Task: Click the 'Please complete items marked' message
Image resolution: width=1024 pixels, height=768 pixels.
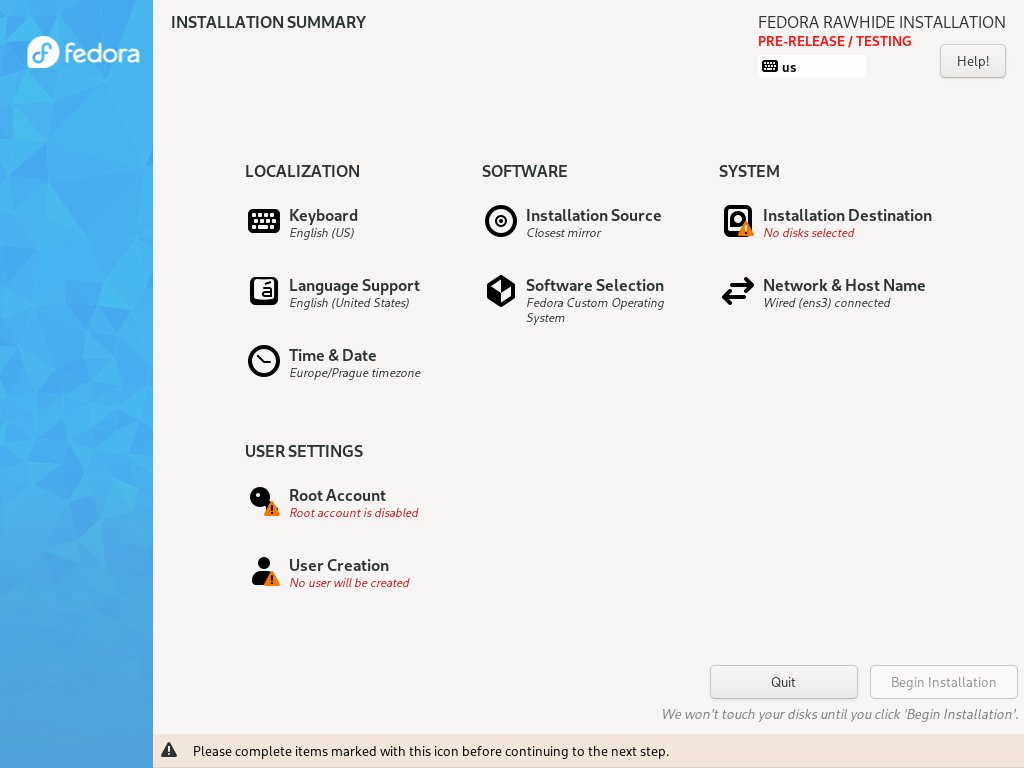Action: click(430, 751)
